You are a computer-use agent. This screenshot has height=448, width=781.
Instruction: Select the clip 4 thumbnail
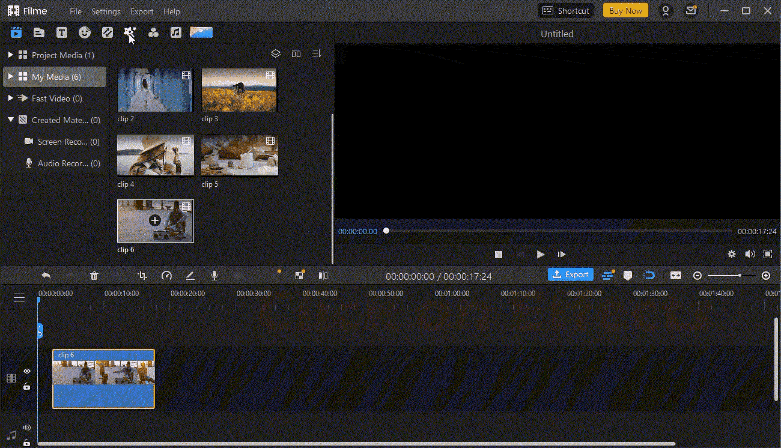(155, 155)
